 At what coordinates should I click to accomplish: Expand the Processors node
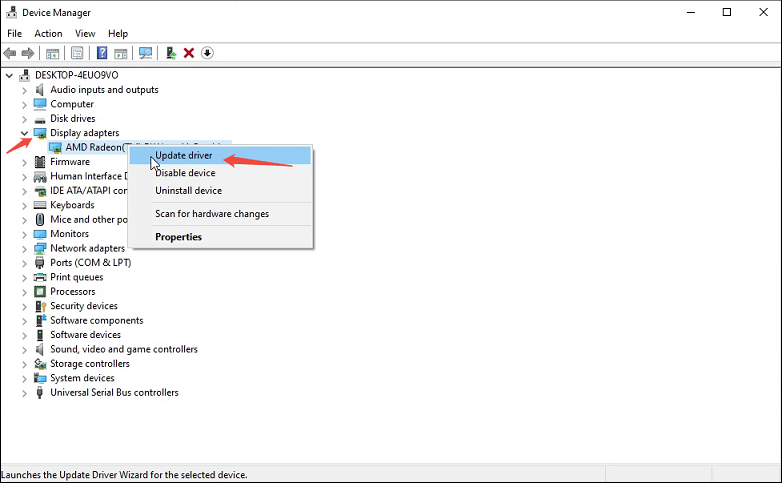click(24, 292)
